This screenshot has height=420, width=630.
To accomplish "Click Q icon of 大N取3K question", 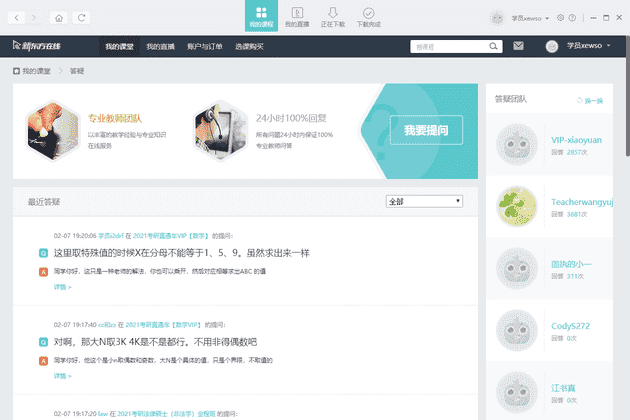I will 43,342.
